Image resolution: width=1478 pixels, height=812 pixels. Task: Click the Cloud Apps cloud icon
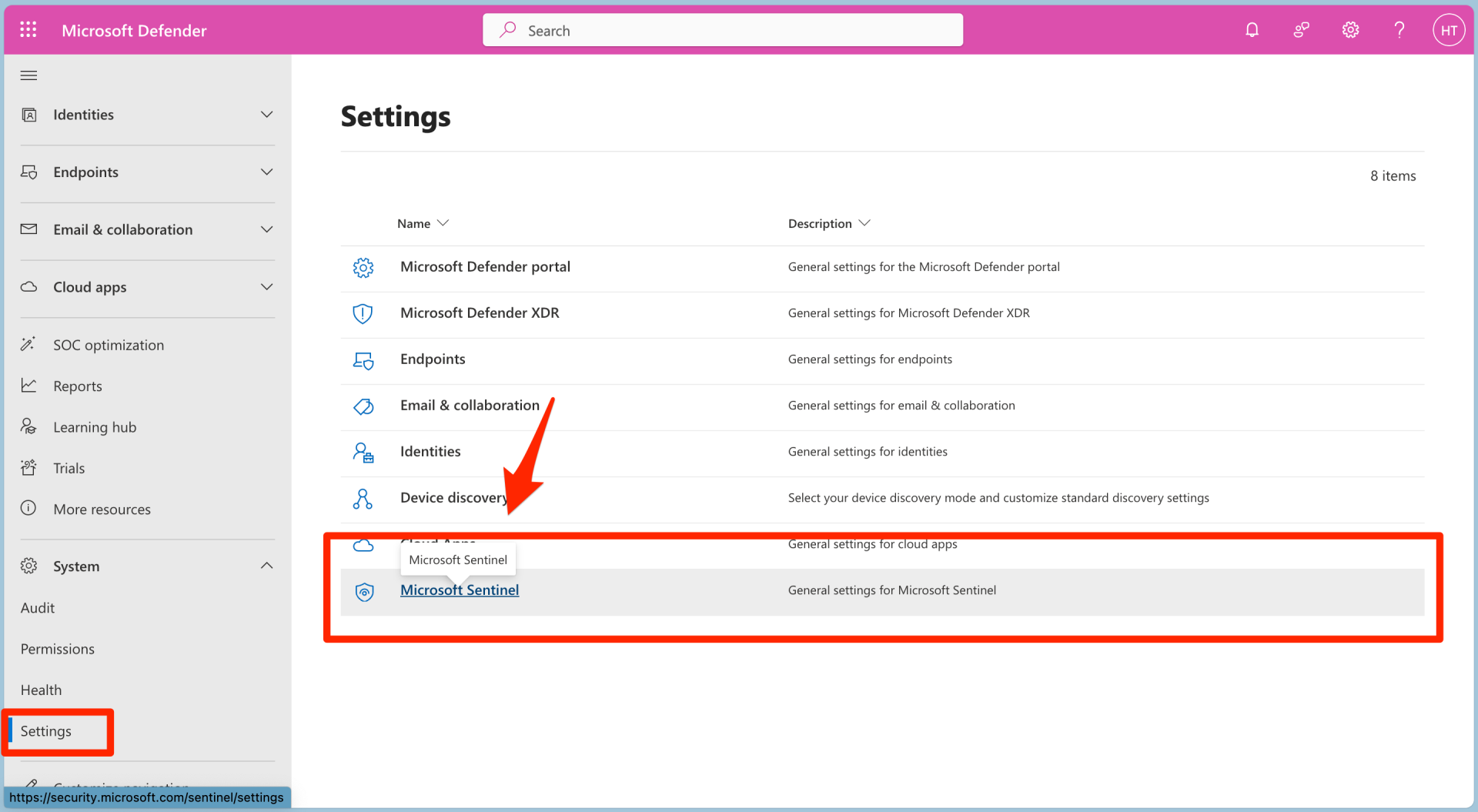click(363, 545)
